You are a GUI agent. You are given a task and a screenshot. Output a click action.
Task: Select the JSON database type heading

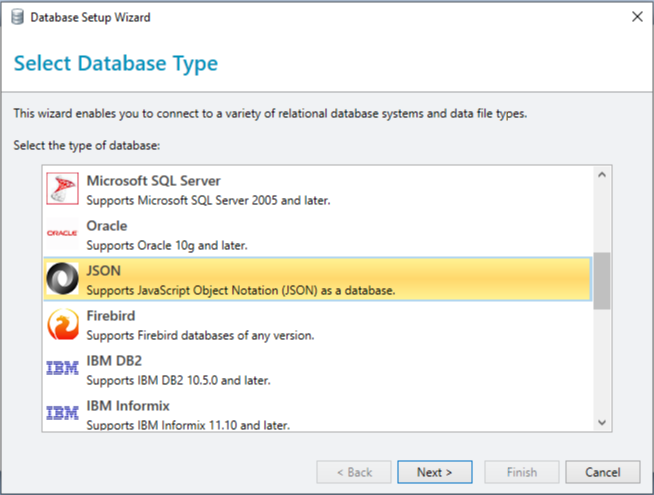tap(103, 271)
